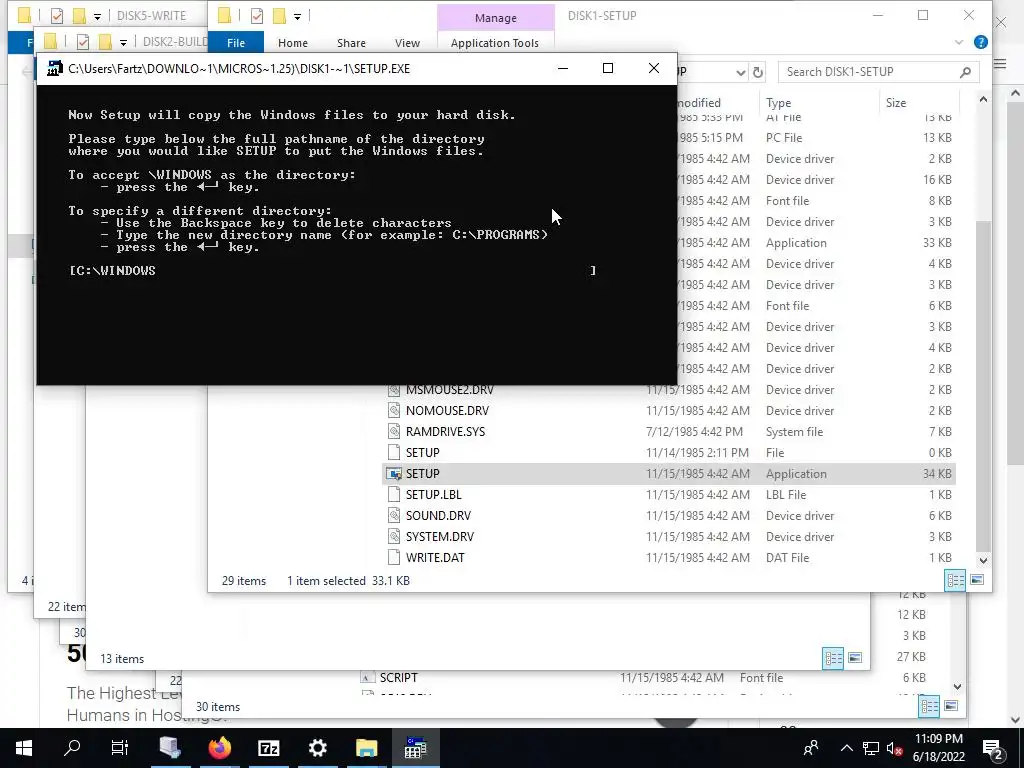Click the Properties checkmark icon in DISK5-WRITE title bar
The height and width of the screenshot is (768, 1024).
point(57,16)
